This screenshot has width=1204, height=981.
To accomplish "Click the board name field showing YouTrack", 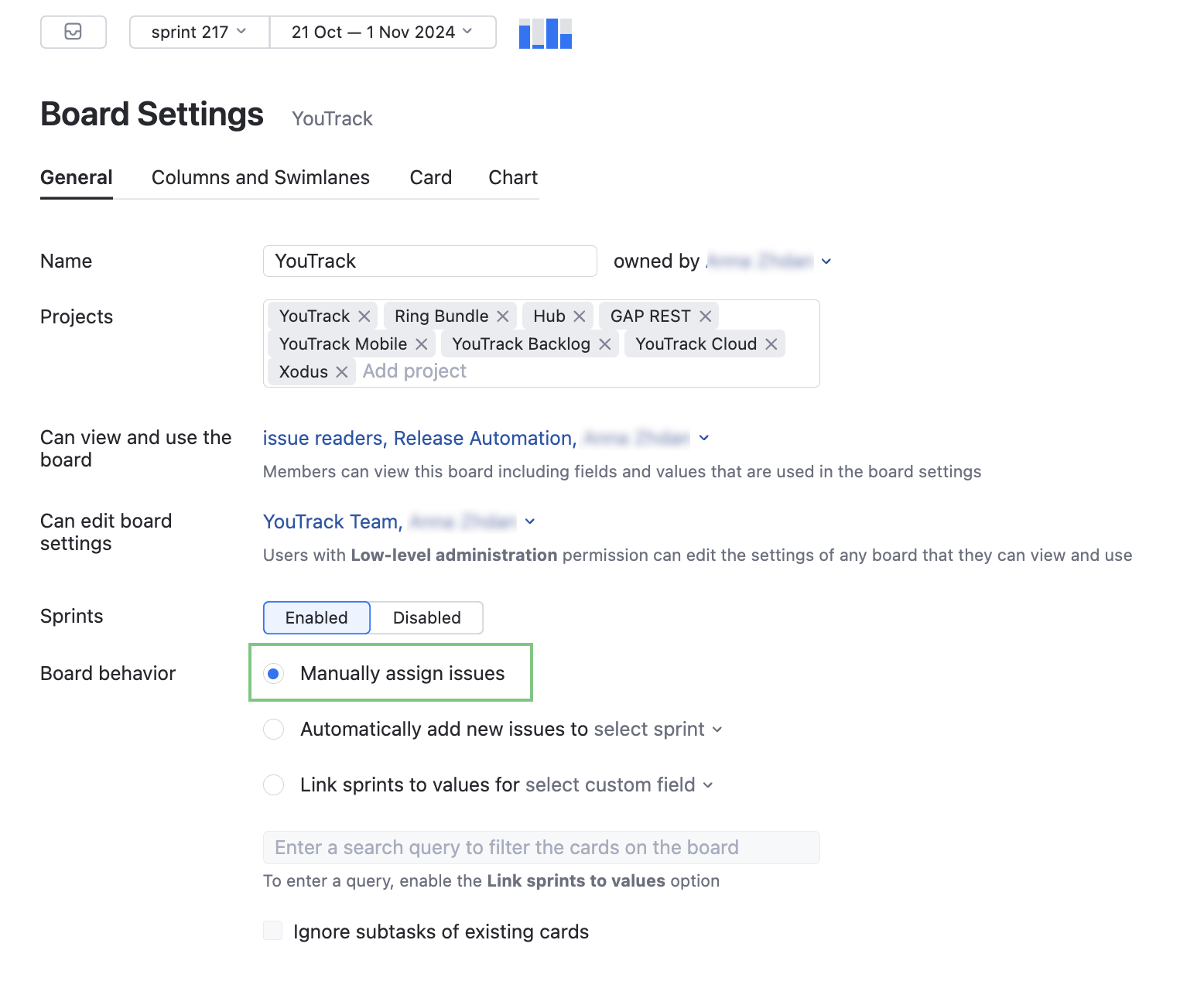I will 429,261.
